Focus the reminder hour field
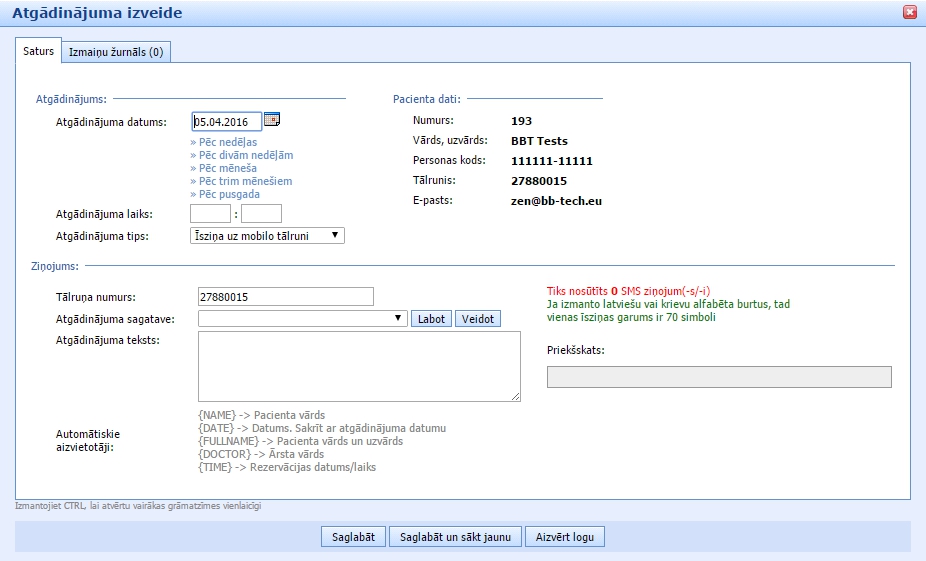Viewport: 926px width, 561px height. [210, 213]
